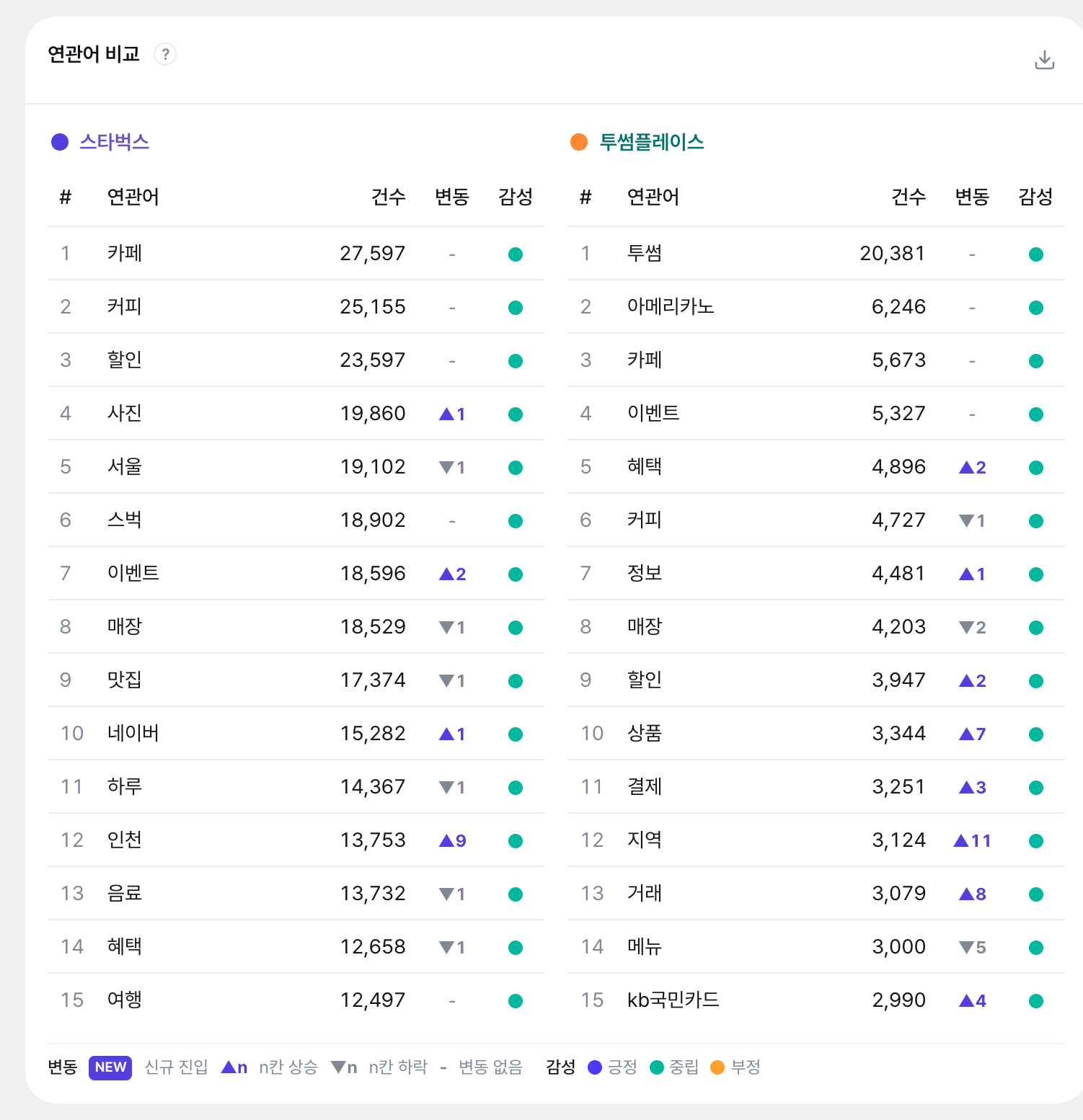Viewport: 1083px width, 1120px height.
Task: Click the sentiment dot in the 스타벅스 카페 row
Action: 516,254
